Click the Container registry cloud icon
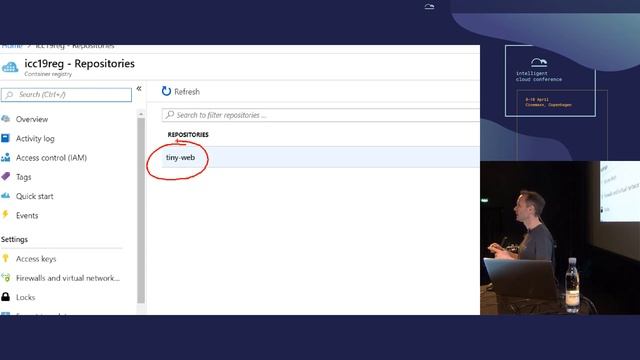The height and width of the screenshot is (360, 640). click(10, 67)
